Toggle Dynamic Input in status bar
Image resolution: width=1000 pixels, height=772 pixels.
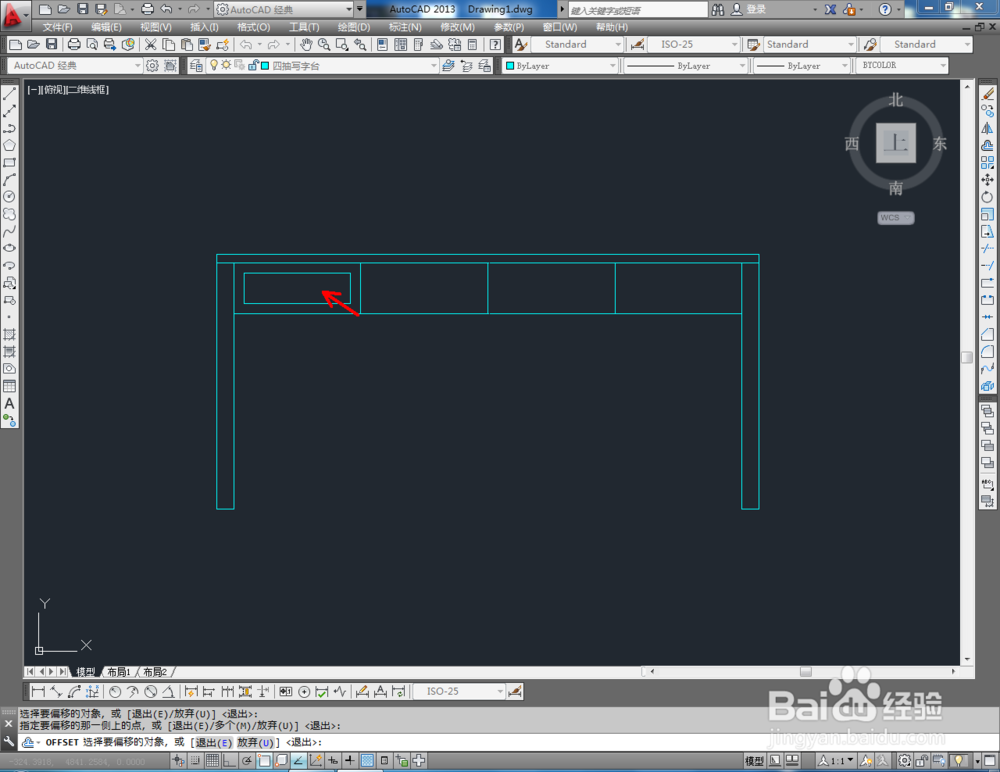tap(333, 760)
